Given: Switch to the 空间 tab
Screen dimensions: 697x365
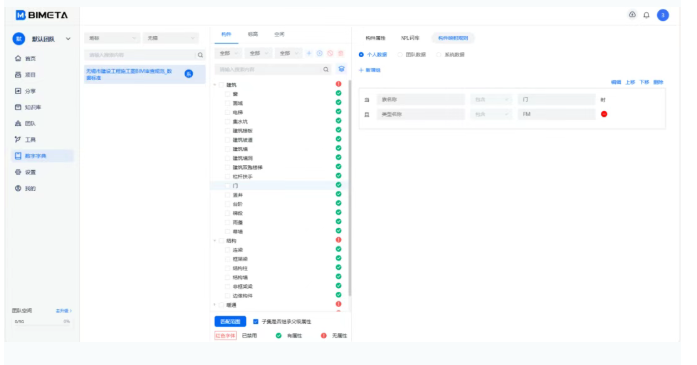Looking at the screenshot, I should [x=279, y=34].
